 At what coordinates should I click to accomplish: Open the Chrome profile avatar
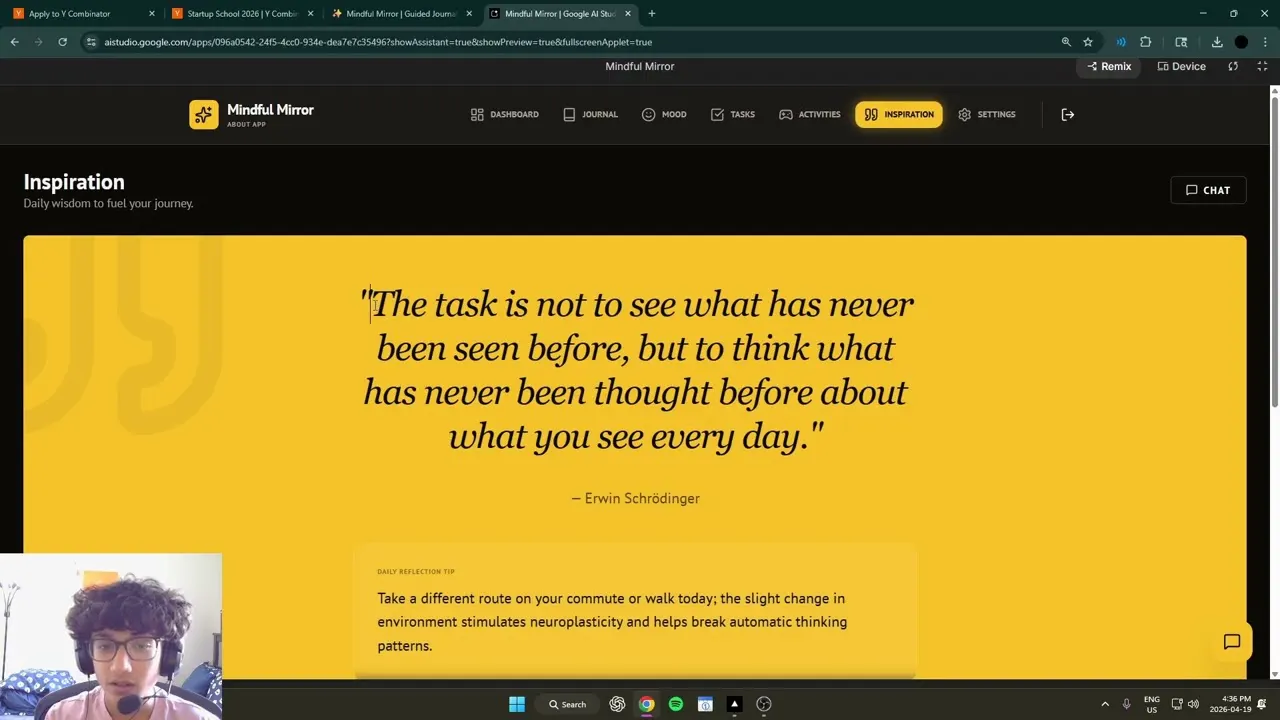[x=1241, y=42]
